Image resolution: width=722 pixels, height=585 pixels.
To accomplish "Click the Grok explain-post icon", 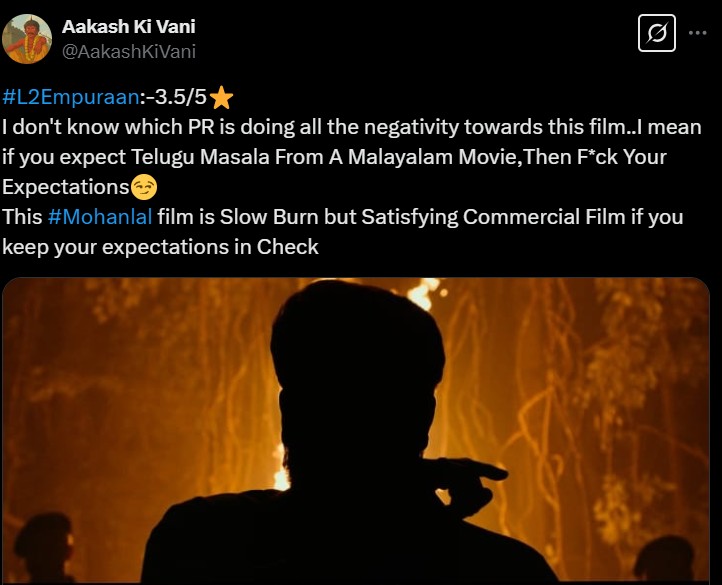I will (657, 33).
